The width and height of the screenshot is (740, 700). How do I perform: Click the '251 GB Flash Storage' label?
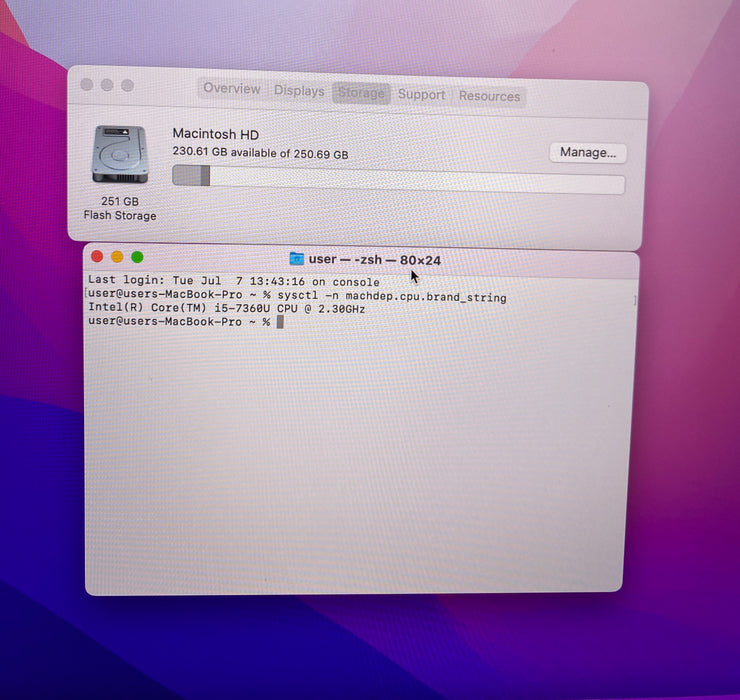click(120, 208)
